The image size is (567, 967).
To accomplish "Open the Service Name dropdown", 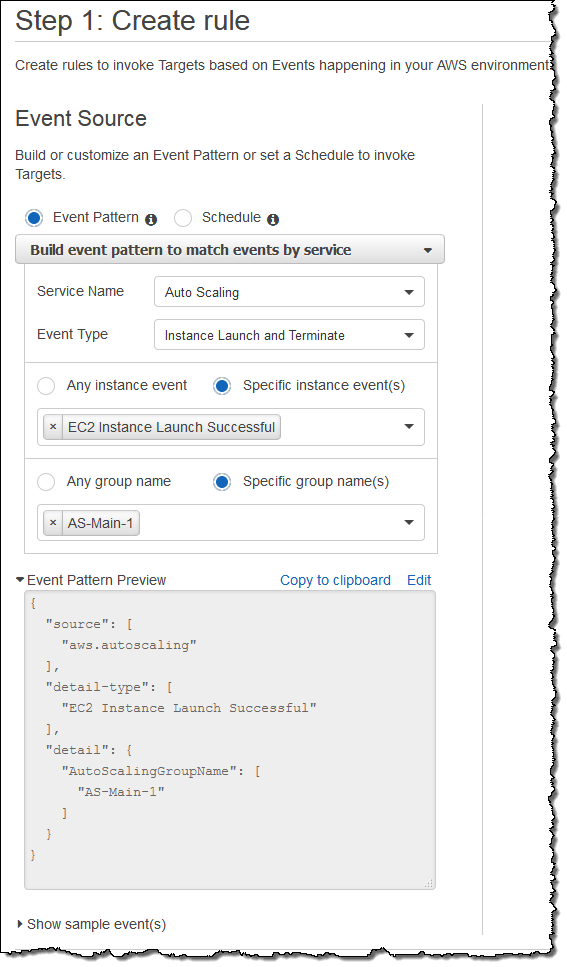I will tap(289, 292).
